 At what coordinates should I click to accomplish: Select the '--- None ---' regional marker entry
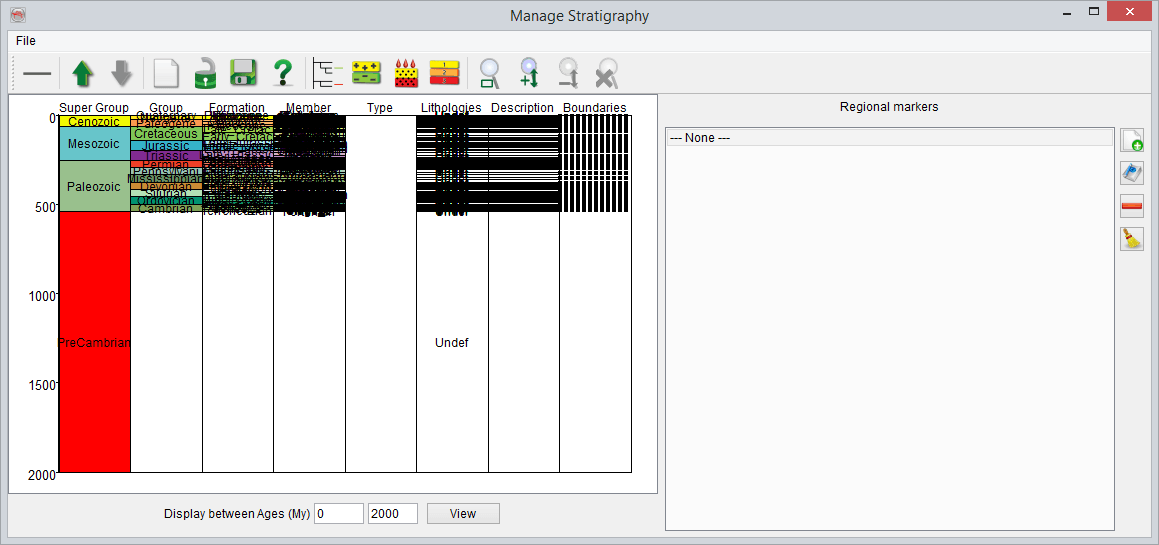point(888,137)
